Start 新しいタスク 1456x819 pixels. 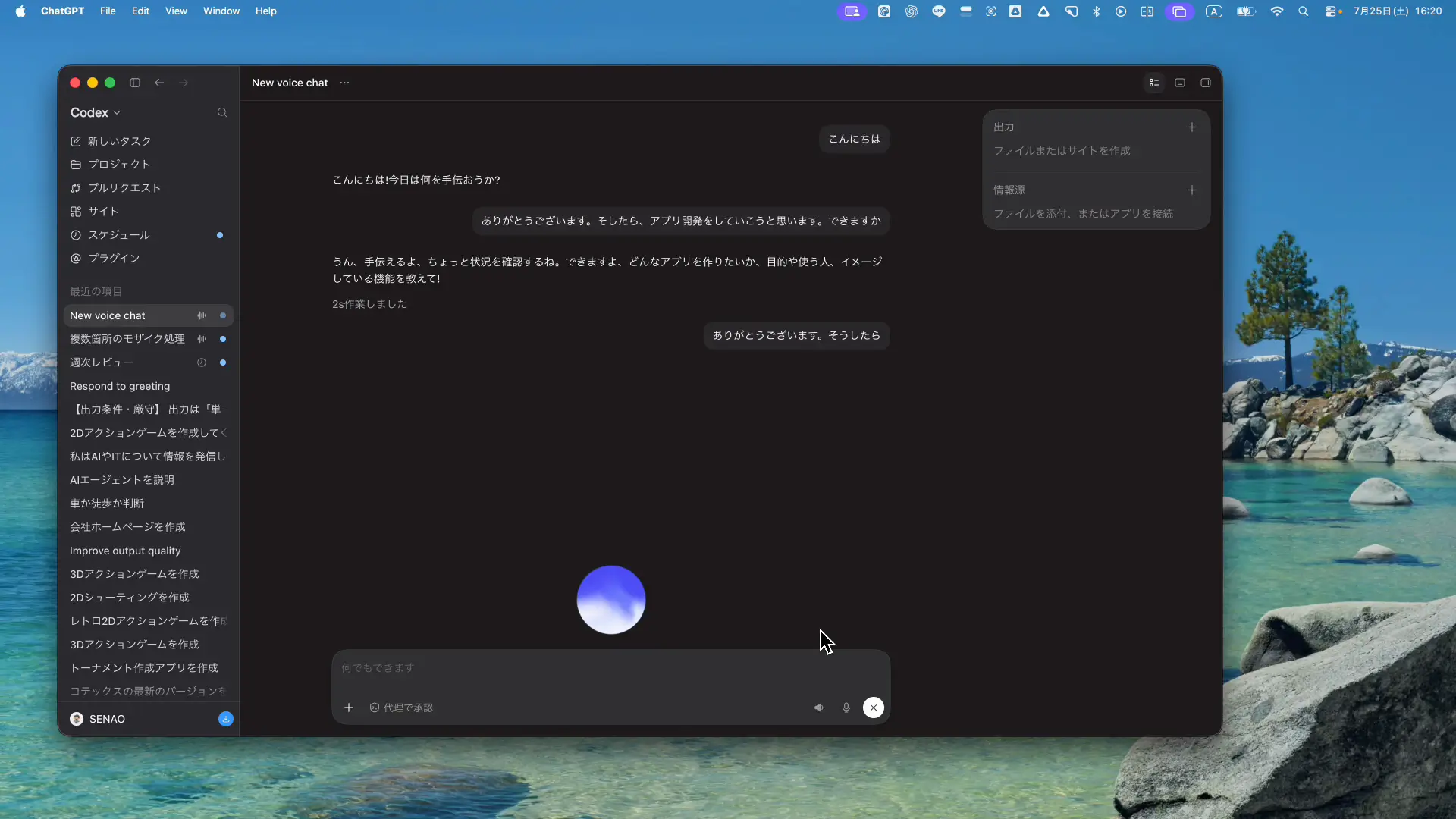click(x=149, y=141)
